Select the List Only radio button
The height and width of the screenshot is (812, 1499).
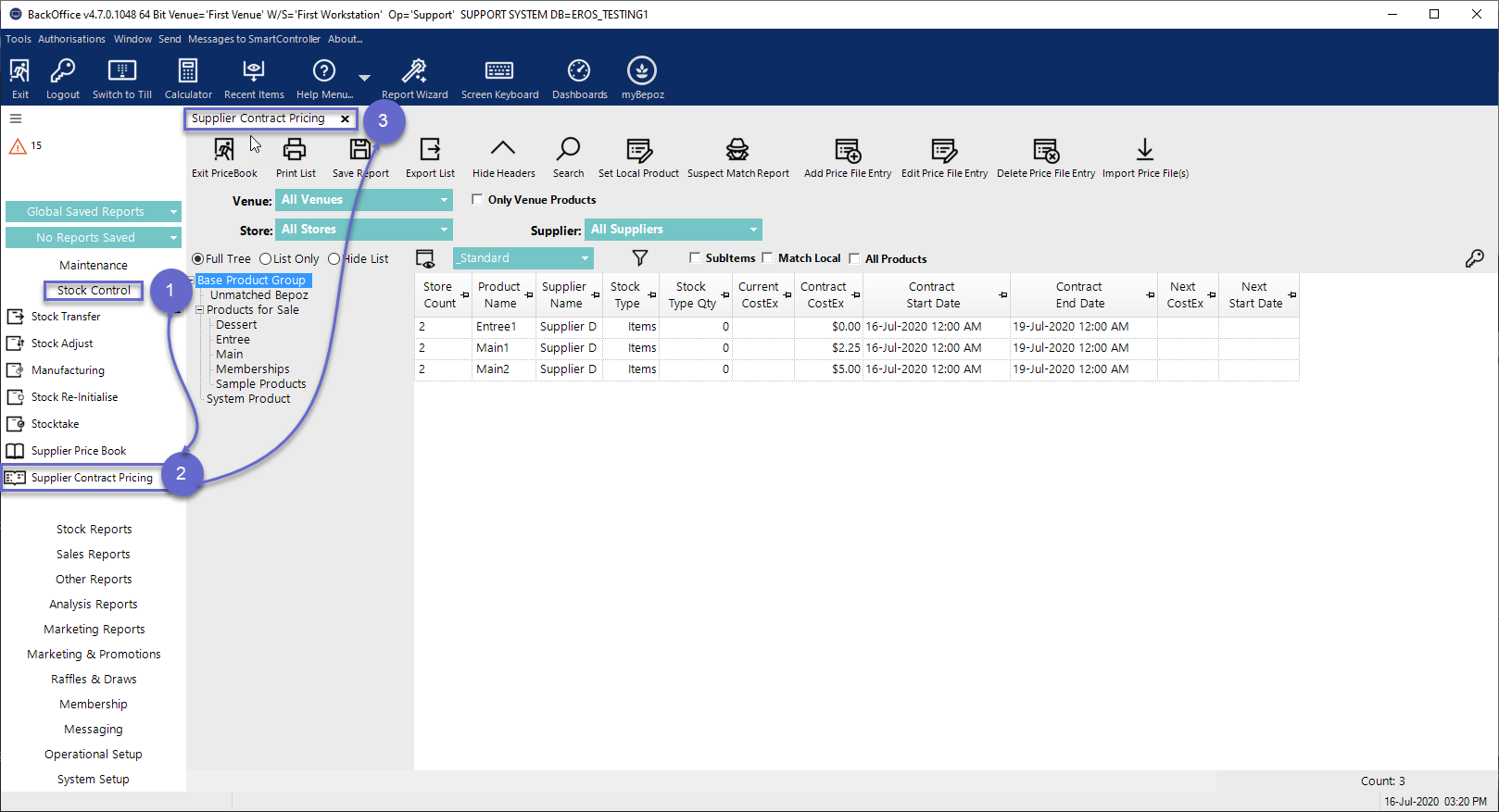266,259
